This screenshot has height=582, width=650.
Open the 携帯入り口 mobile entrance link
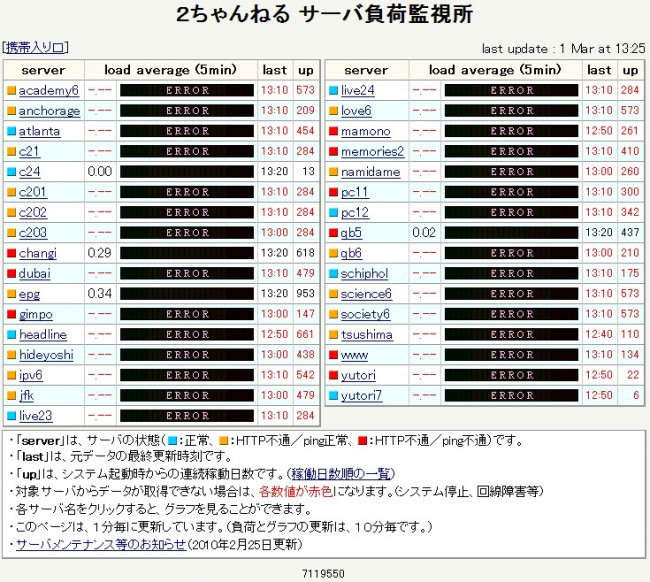tap(35, 48)
